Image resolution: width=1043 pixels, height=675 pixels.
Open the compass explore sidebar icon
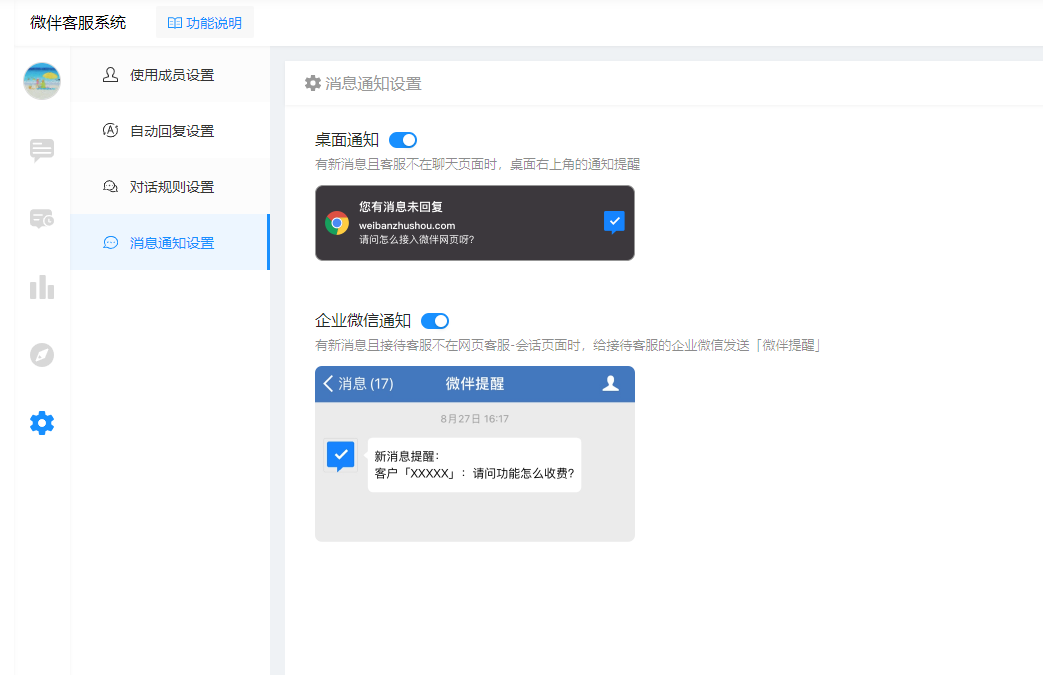tap(42, 355)
